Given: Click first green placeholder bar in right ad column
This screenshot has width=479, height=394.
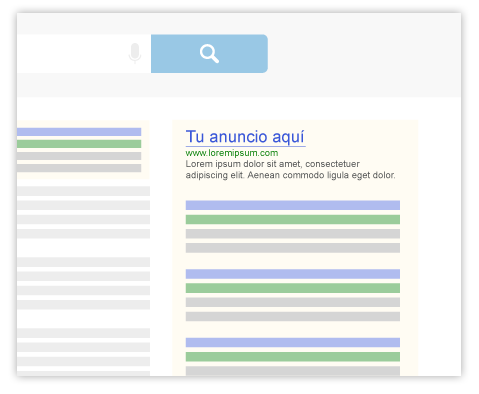Looking at the screenshot, I should (x=293, y=219).
